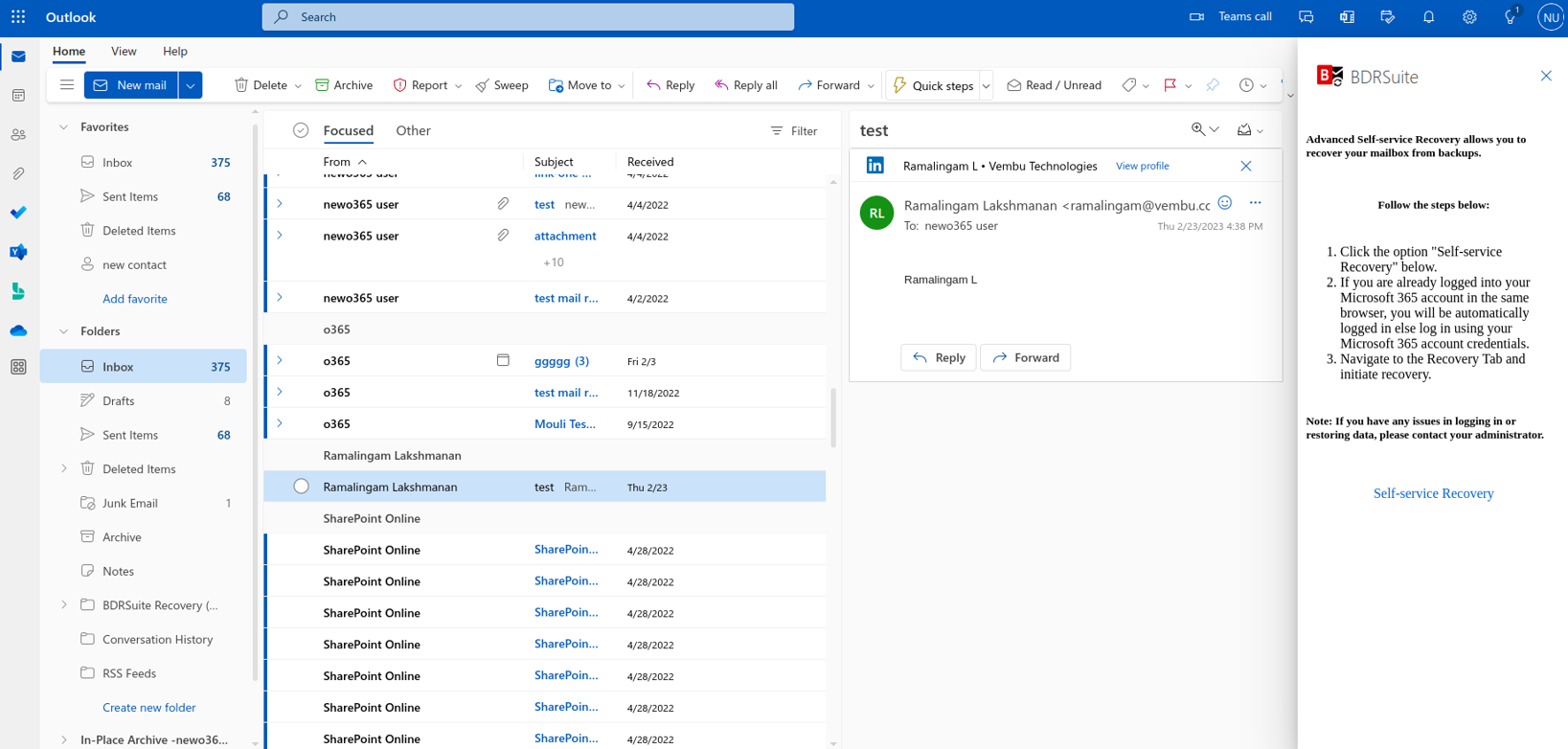Close the LinkedIn profile banner

(x=1246, y=166)
